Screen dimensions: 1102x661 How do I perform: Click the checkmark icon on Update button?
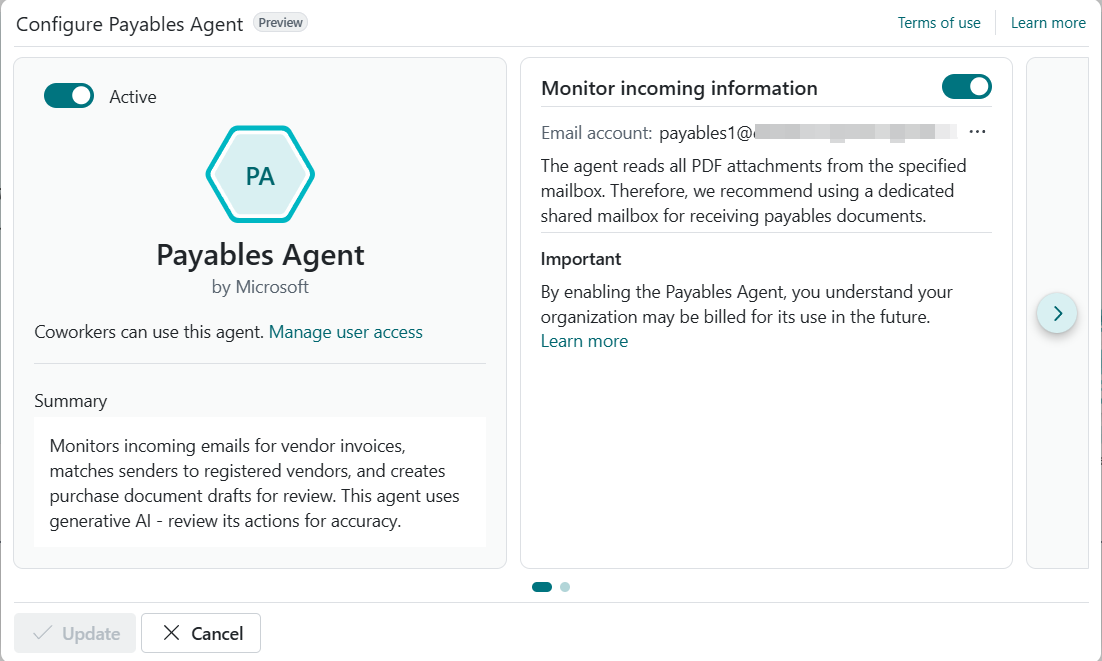42,632
